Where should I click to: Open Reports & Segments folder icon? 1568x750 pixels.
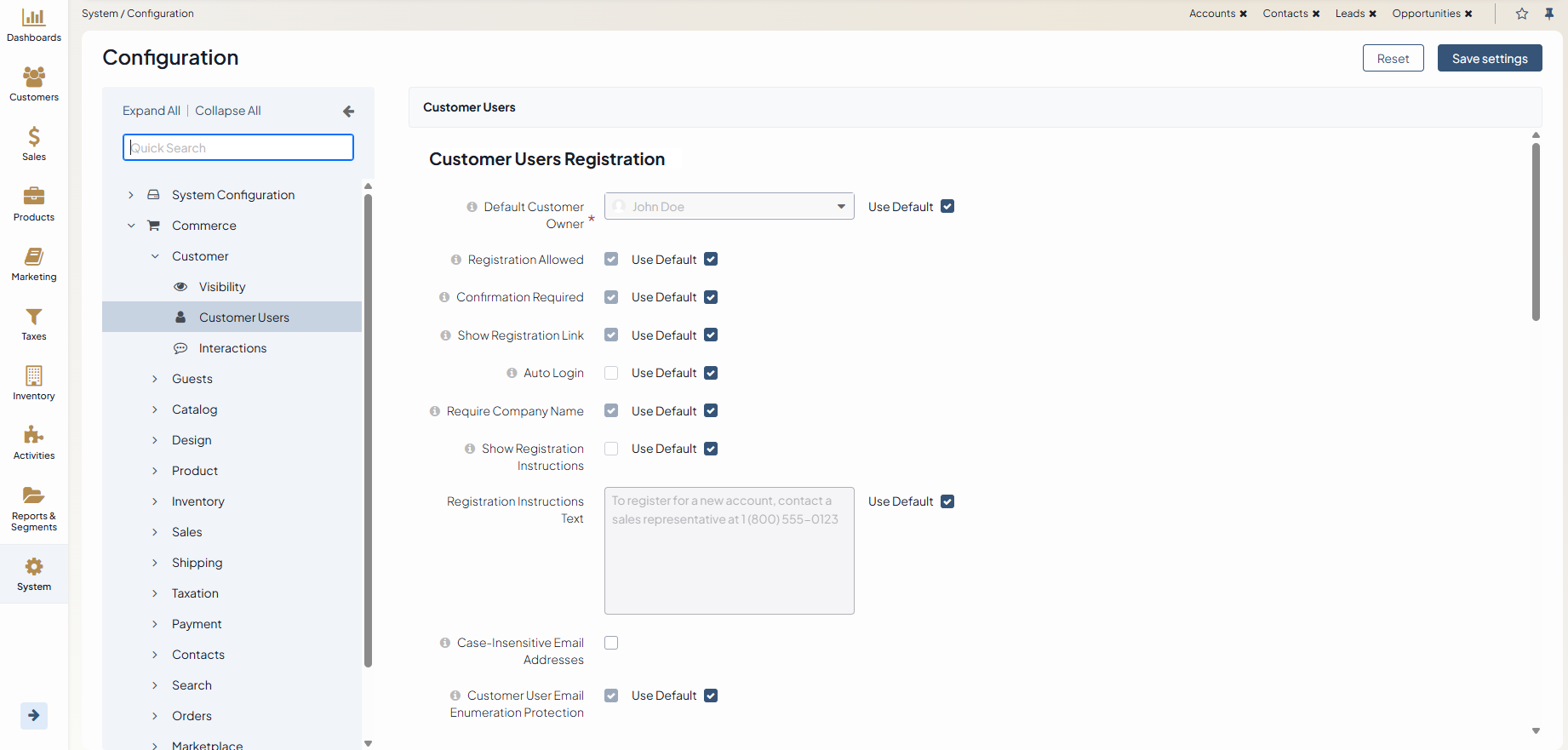(33, 495)
